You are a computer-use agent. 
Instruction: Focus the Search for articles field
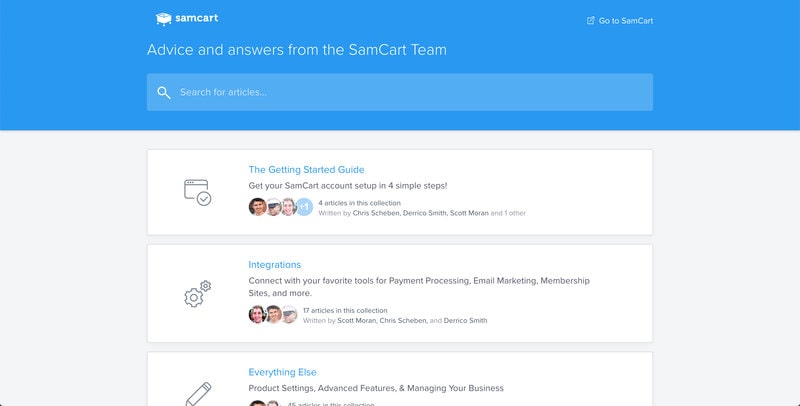pos(399,92)
